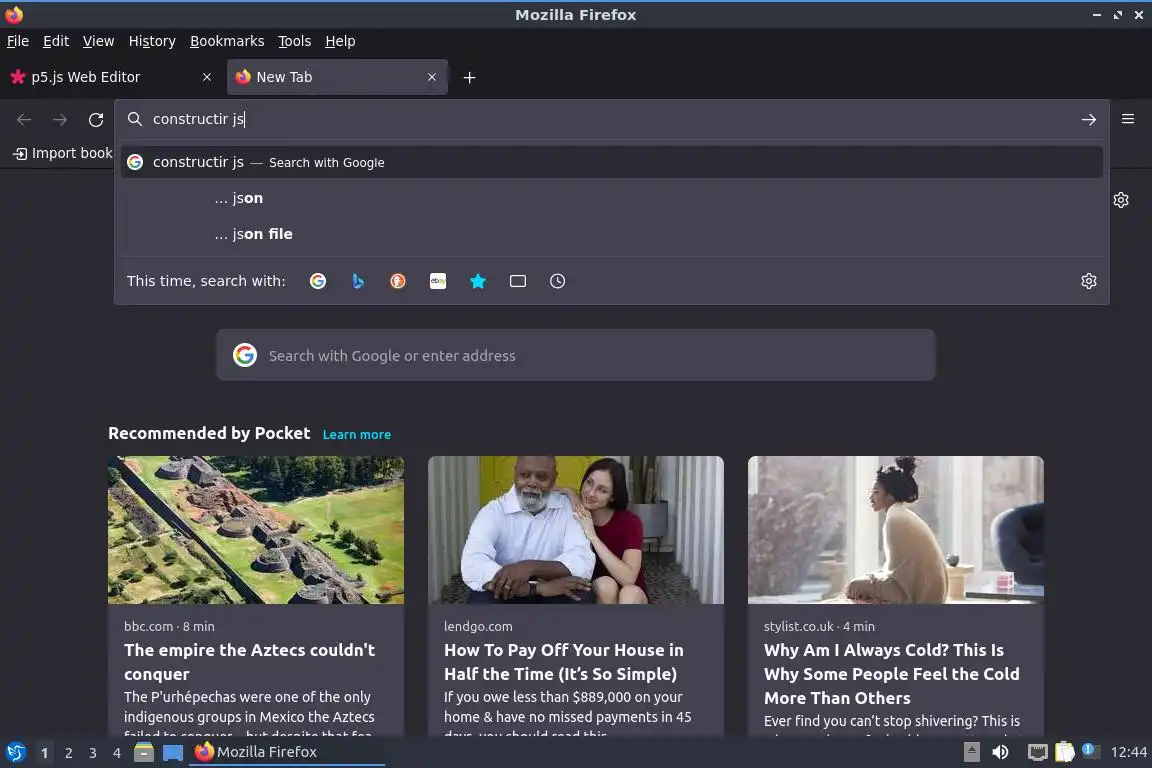Switch to workspace 2 in taskbar

coord(68,753)
